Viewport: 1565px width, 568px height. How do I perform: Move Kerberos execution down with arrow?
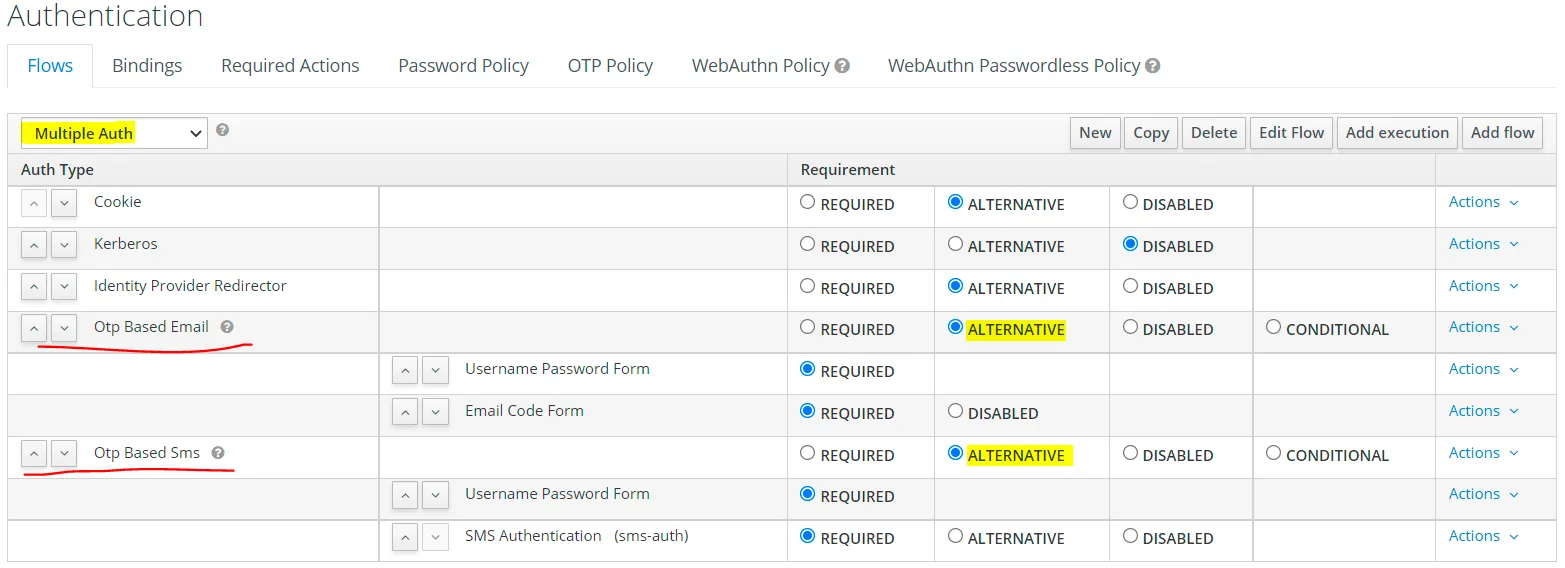(64, 245)
